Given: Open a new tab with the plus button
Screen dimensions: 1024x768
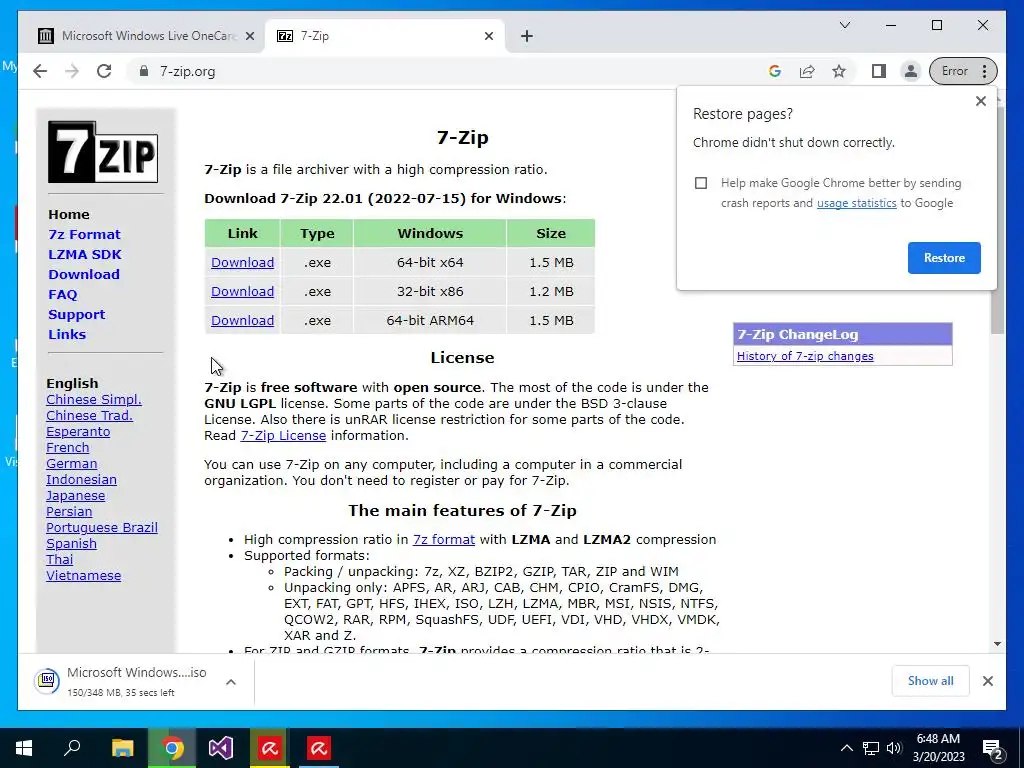Looking at the screenshot, I should click(527, 36).
